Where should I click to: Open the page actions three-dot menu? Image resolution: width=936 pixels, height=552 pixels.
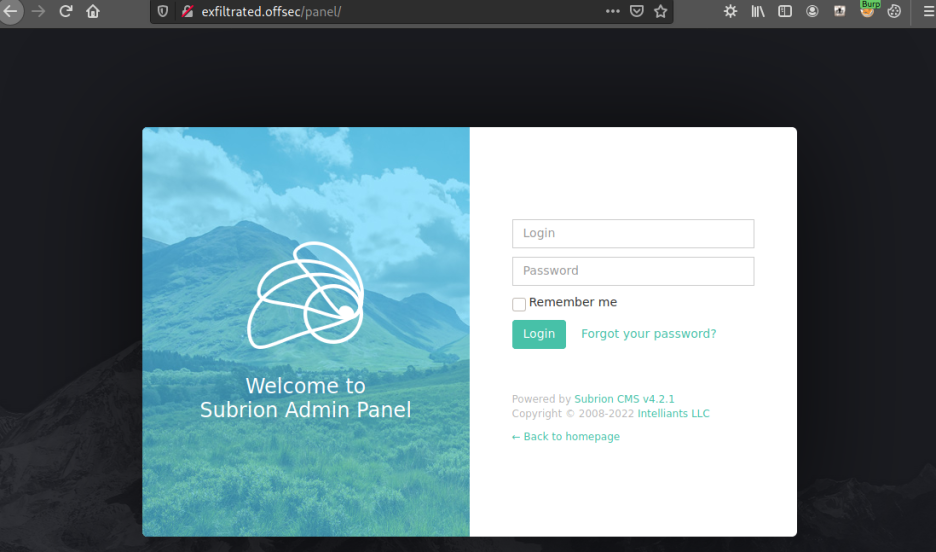(x=612, y=11)
